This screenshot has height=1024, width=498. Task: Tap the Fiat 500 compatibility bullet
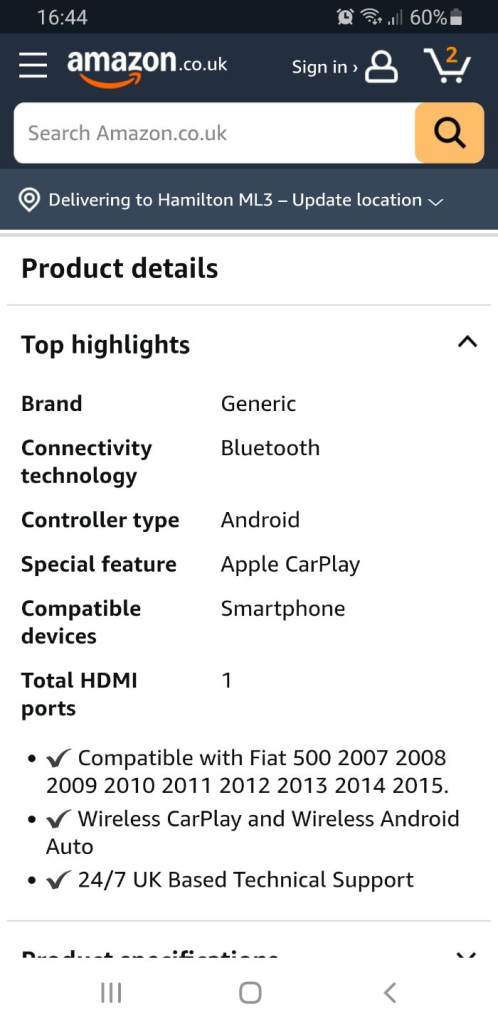pos(247,772)
